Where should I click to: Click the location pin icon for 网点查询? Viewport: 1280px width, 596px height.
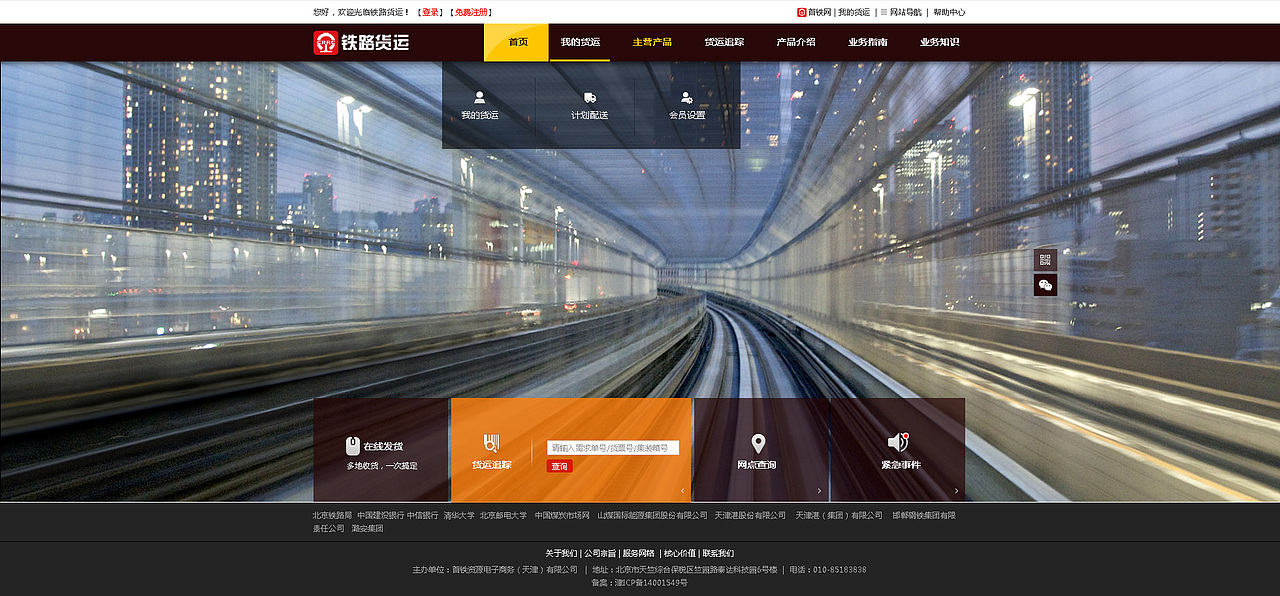click(x=758, y=443)
